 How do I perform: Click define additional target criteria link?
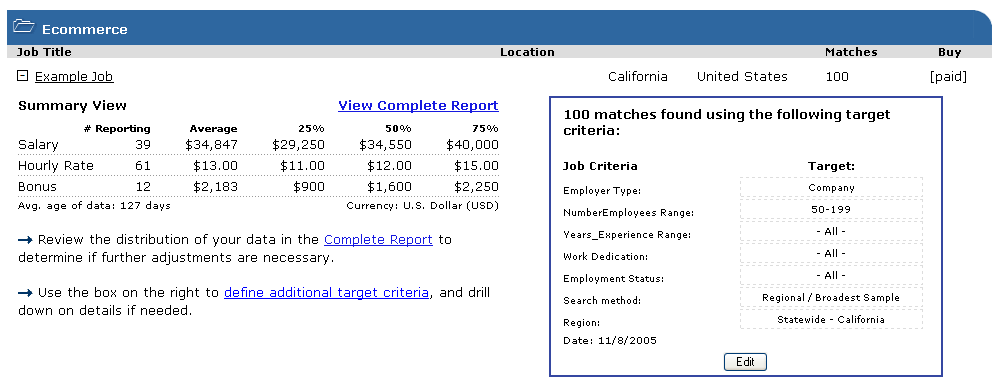pos(326,293)
